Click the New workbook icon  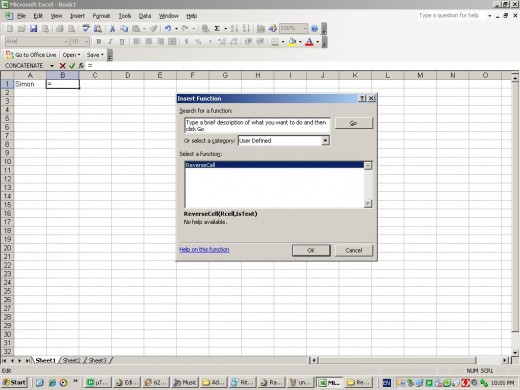(x=10, y=29)
